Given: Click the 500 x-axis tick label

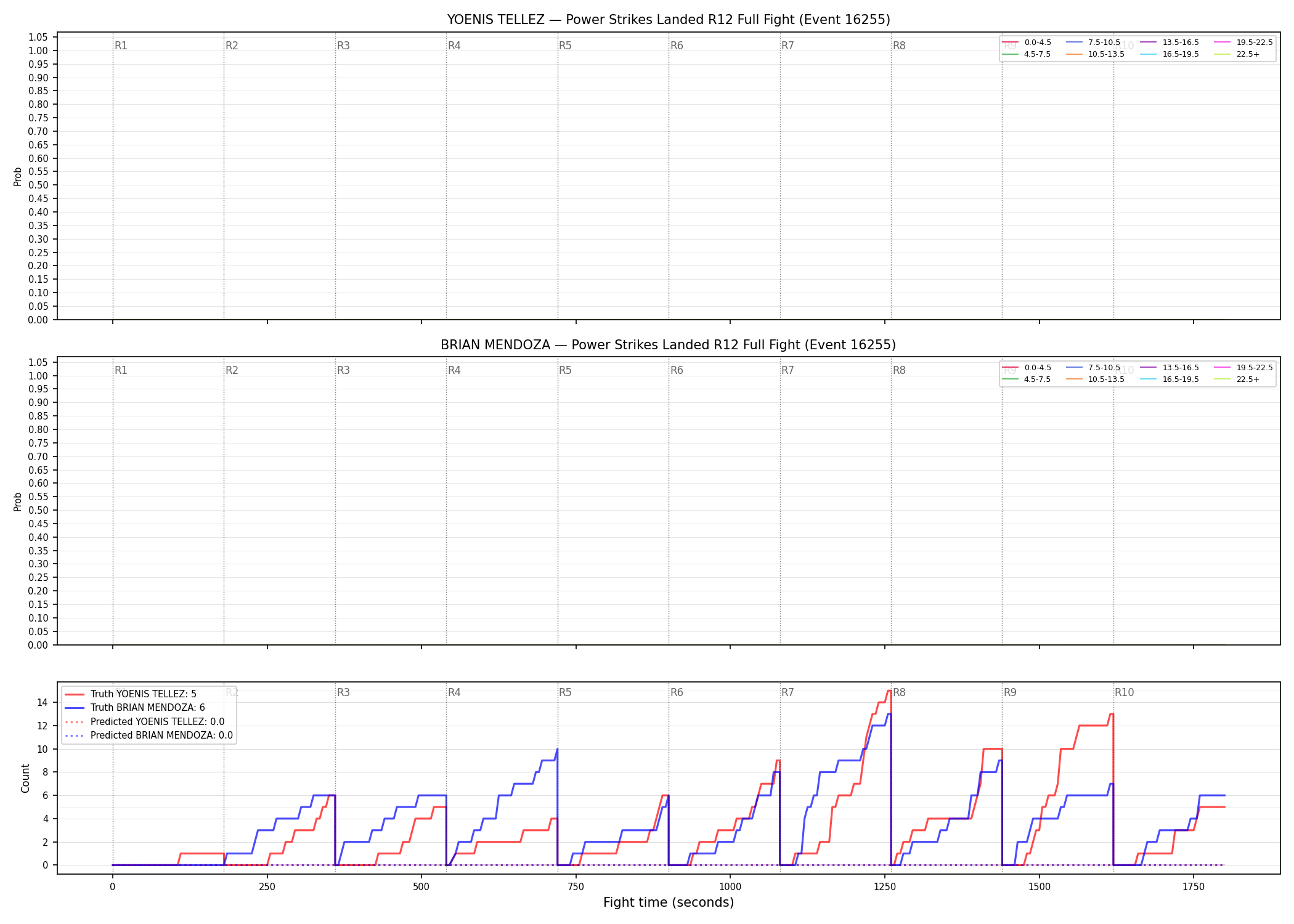Looking at the screenshot, I should click(421, 887).
